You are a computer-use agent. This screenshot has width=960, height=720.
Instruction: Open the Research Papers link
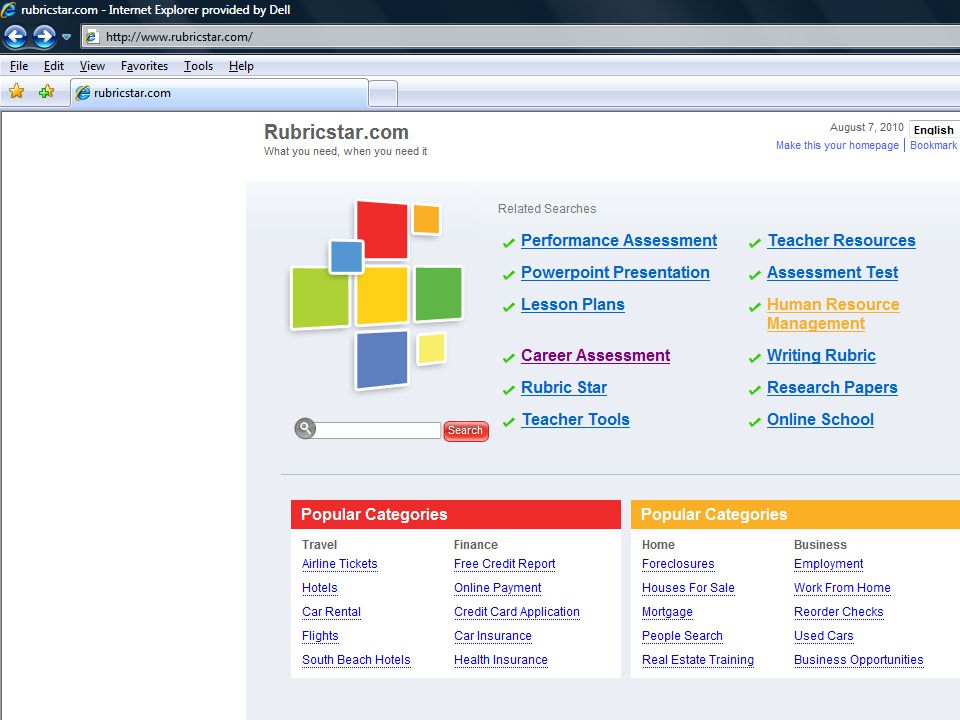tap(832, 388)
